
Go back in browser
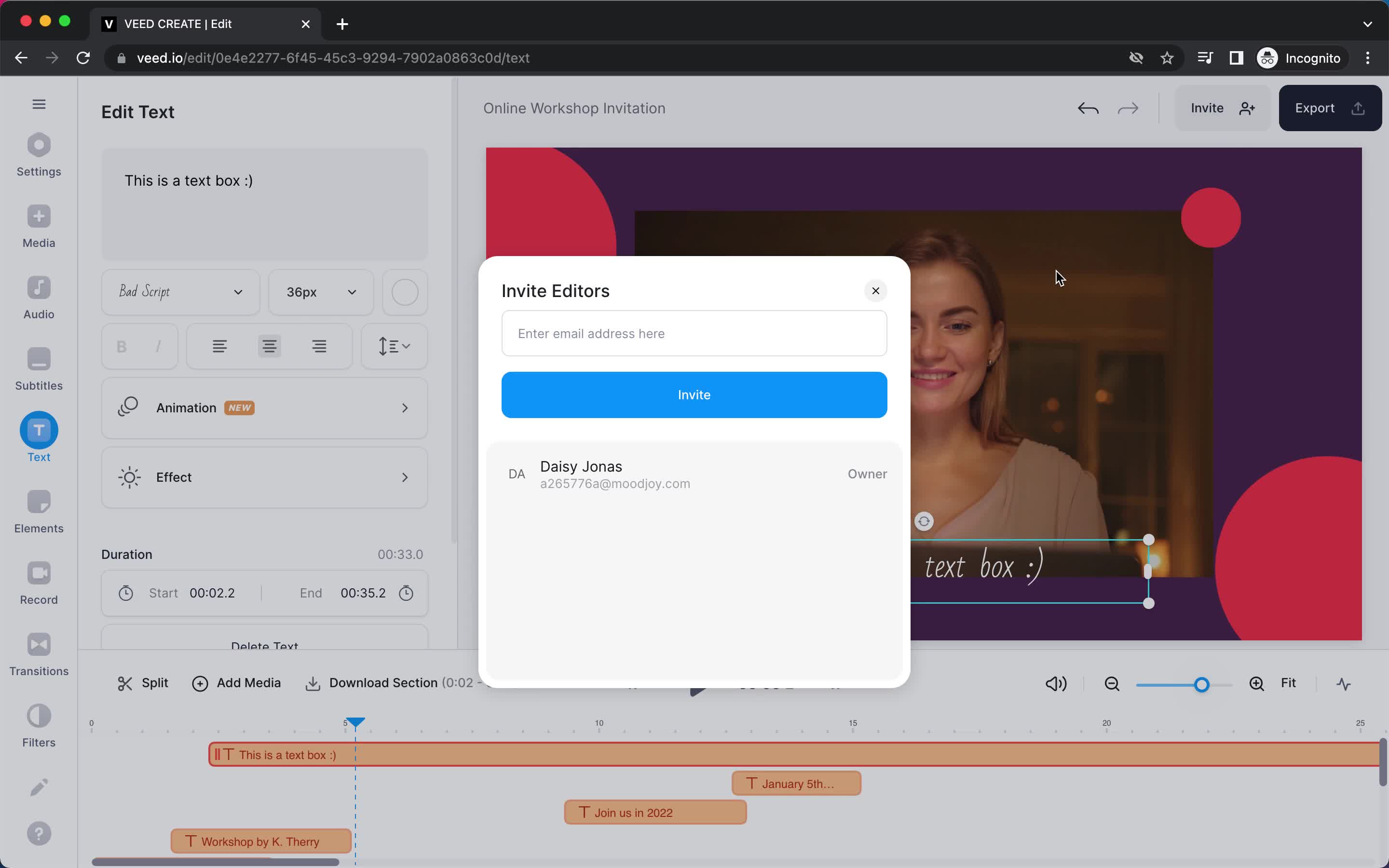(21, 58)
